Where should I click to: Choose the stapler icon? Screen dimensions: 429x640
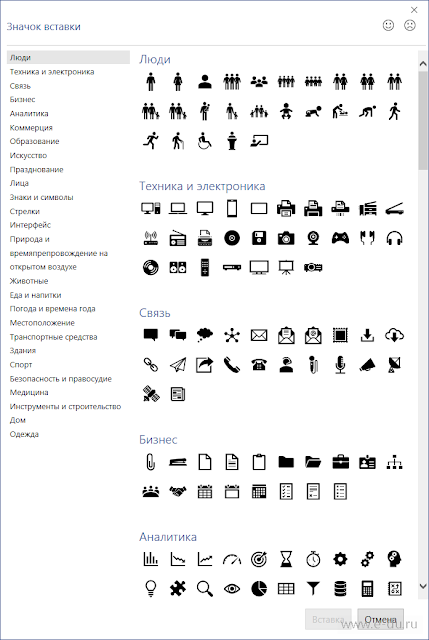178,462
